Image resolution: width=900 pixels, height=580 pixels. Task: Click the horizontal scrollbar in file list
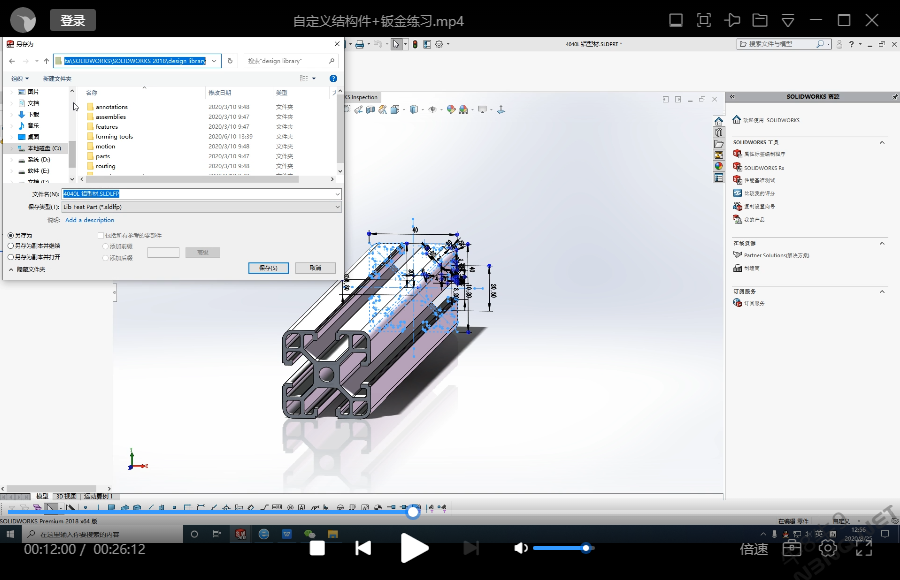tap(192, 179)
